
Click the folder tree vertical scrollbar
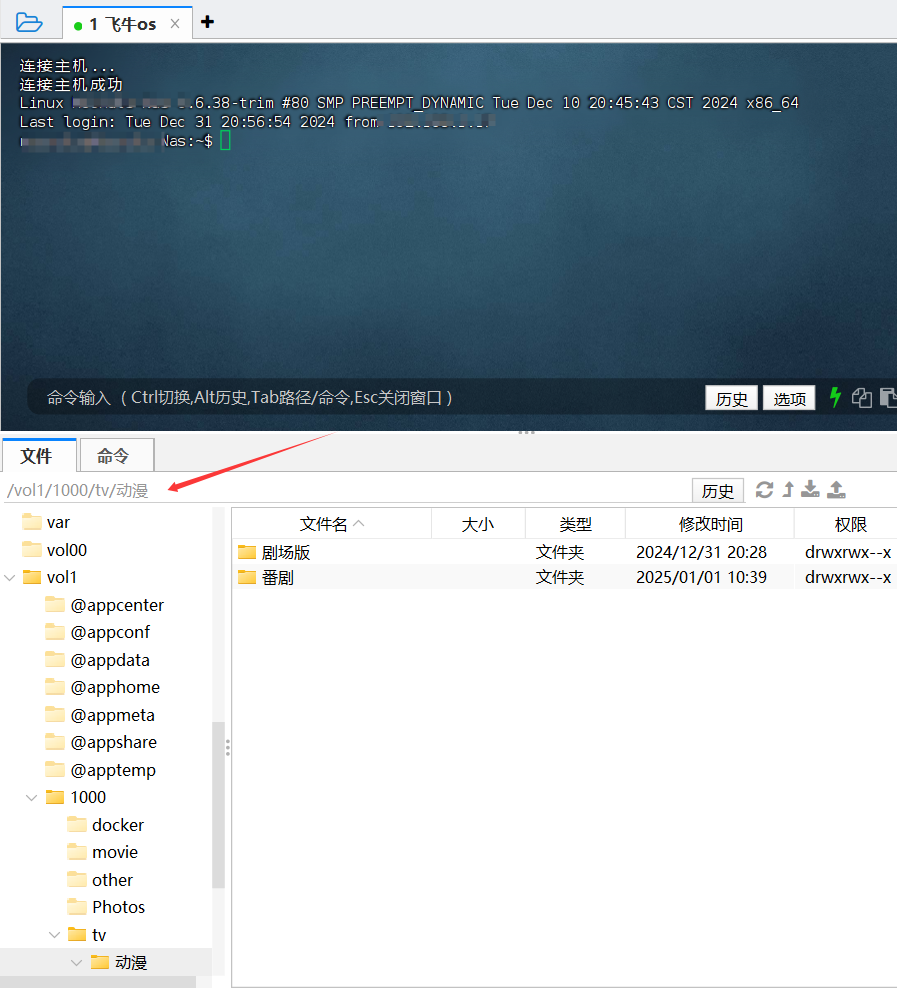click(x=219, y=805)
